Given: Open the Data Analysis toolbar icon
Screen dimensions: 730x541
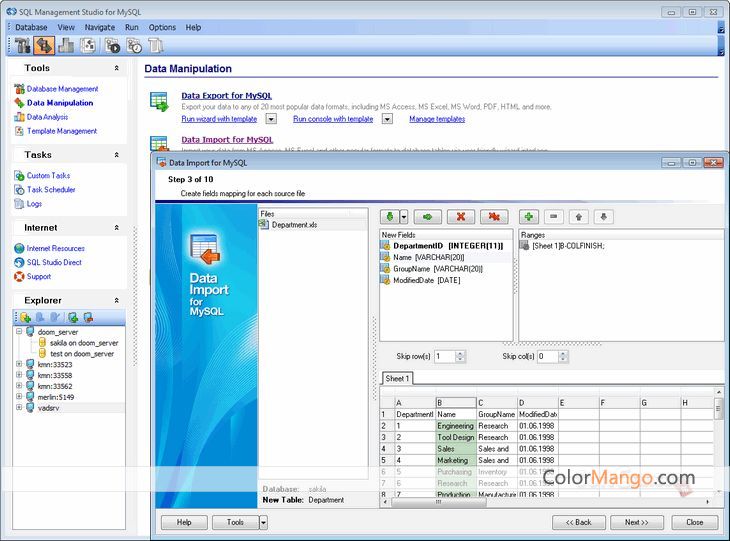Looking at the screenshot, I should point(66,46).
